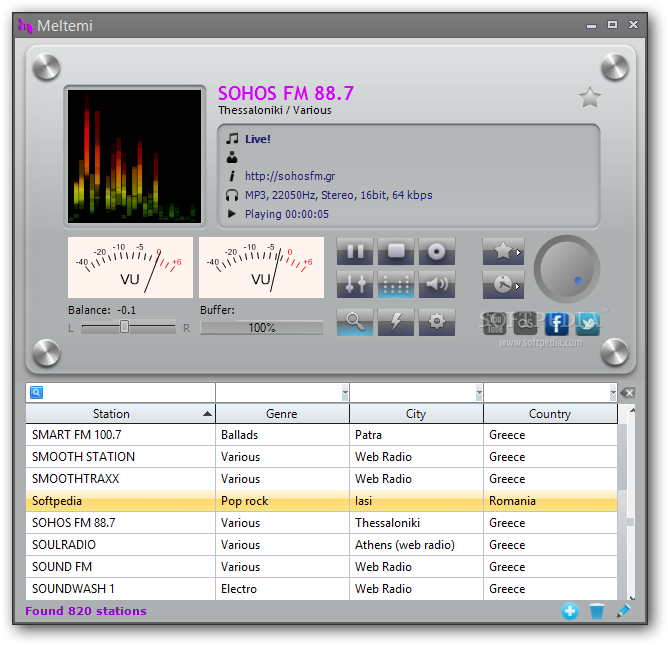
Task: Start recording the stream
Action: coord(437,252)
